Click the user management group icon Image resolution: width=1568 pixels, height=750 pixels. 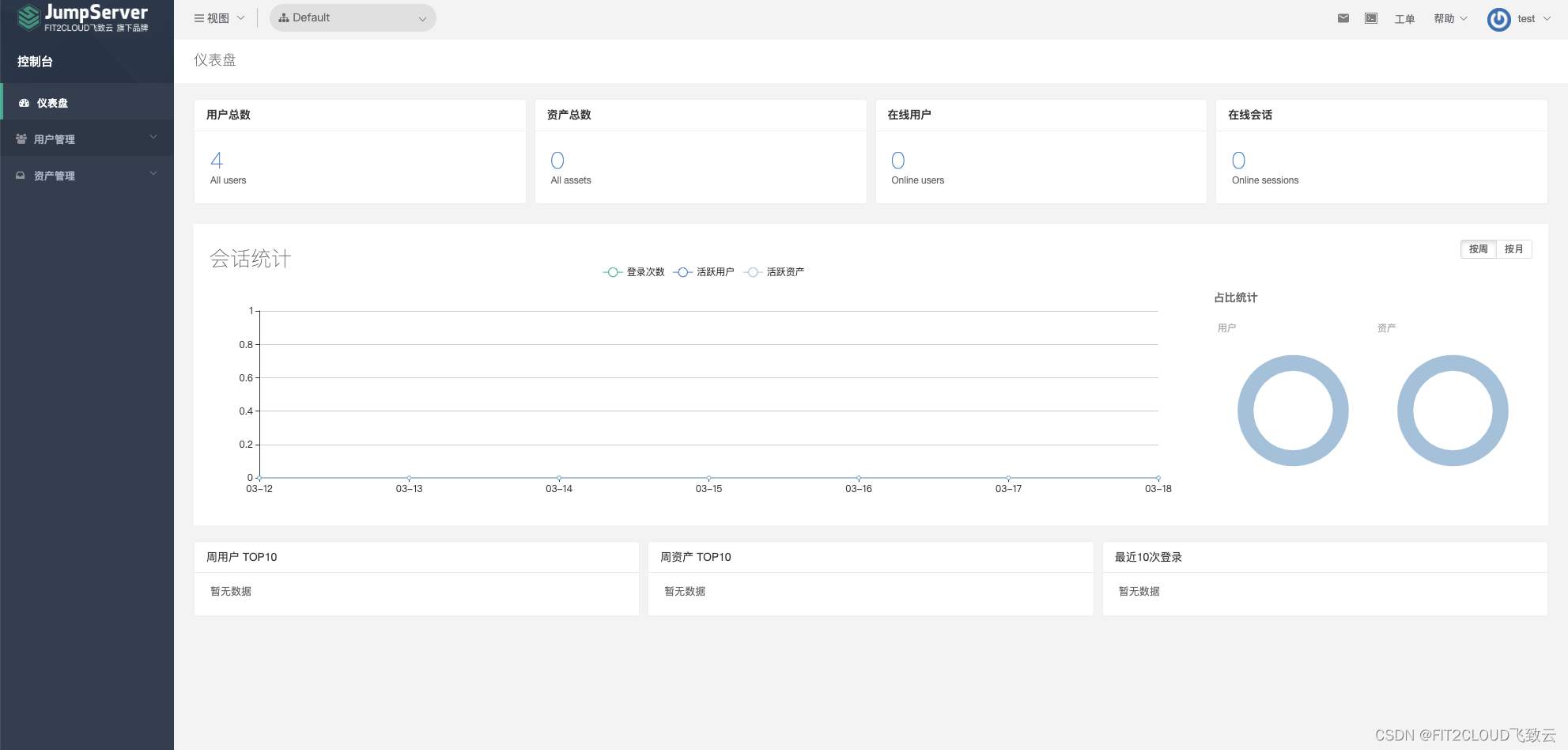pos(21,138)
